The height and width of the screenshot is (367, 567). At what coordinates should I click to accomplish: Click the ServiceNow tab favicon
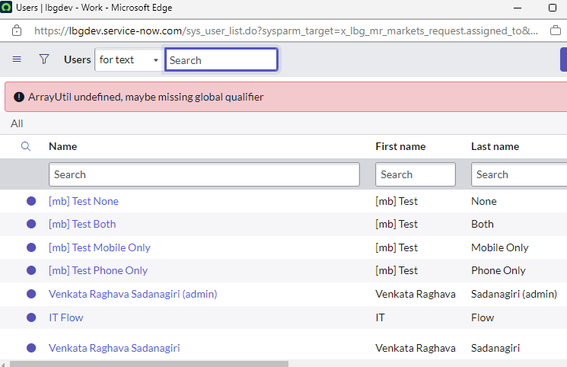tap(6, 7)
